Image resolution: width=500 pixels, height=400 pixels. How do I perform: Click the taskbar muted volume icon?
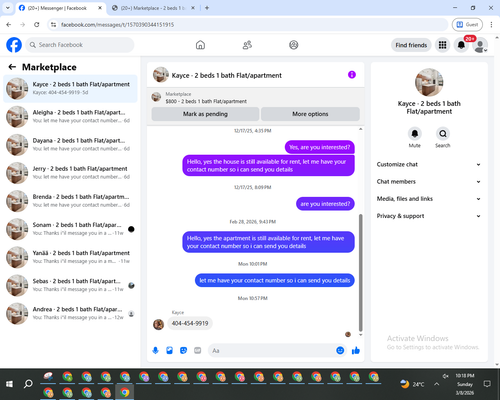445,376
